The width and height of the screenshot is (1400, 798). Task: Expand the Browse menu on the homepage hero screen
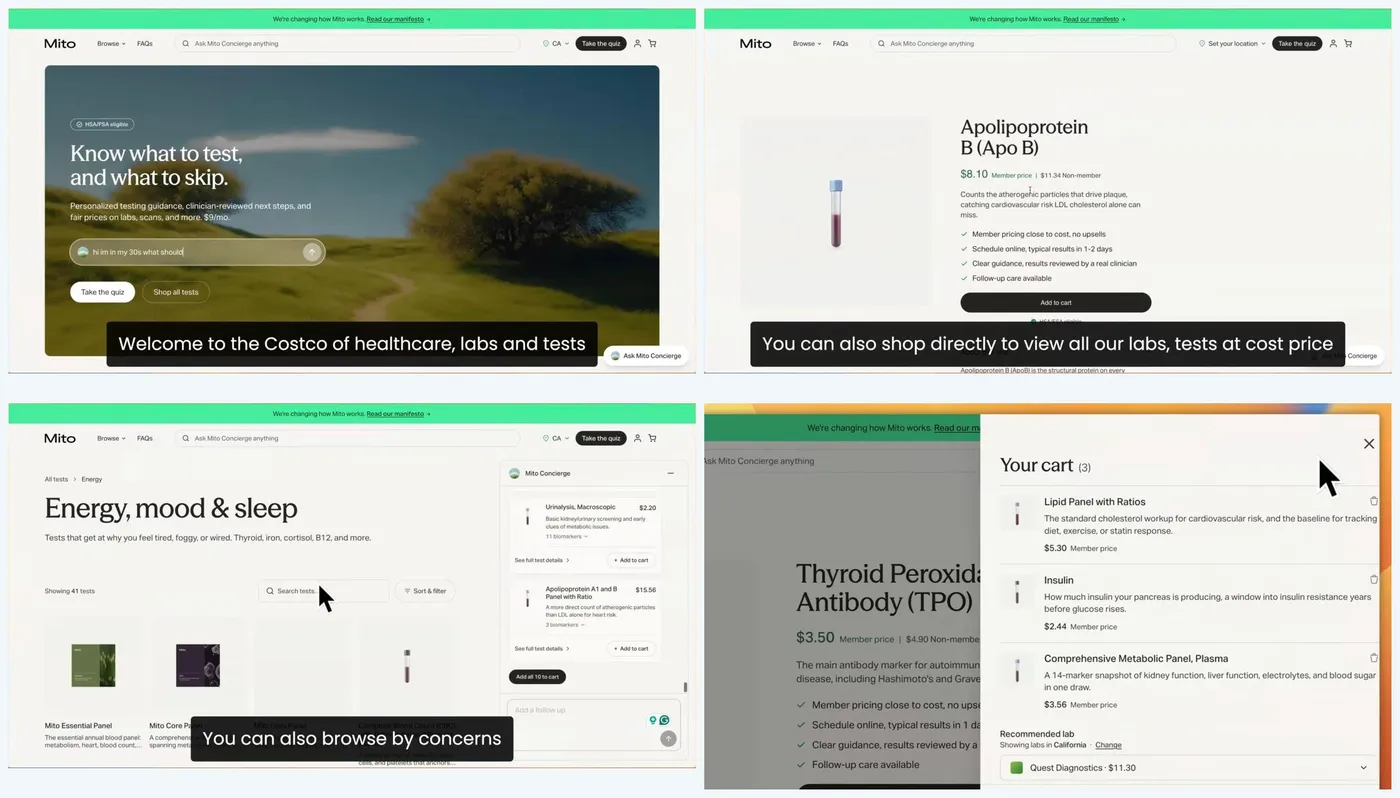111,44
